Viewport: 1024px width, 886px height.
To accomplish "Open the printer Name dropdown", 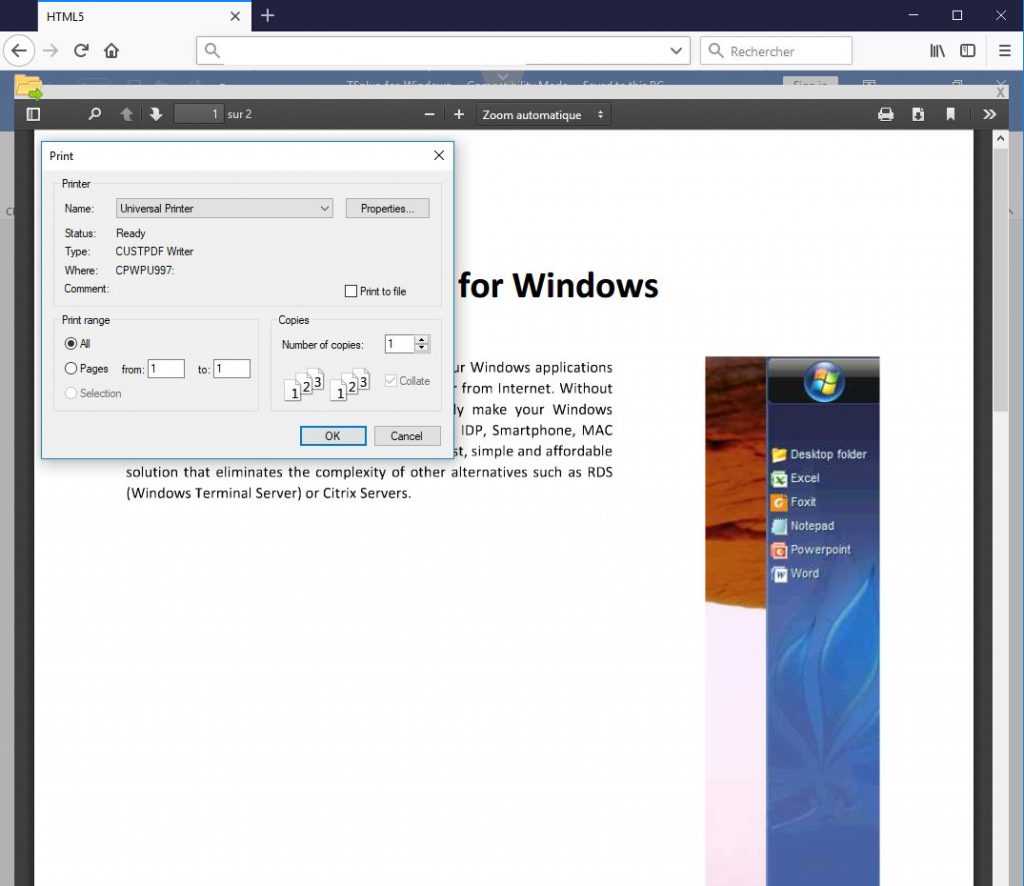I will coord(225,208).
